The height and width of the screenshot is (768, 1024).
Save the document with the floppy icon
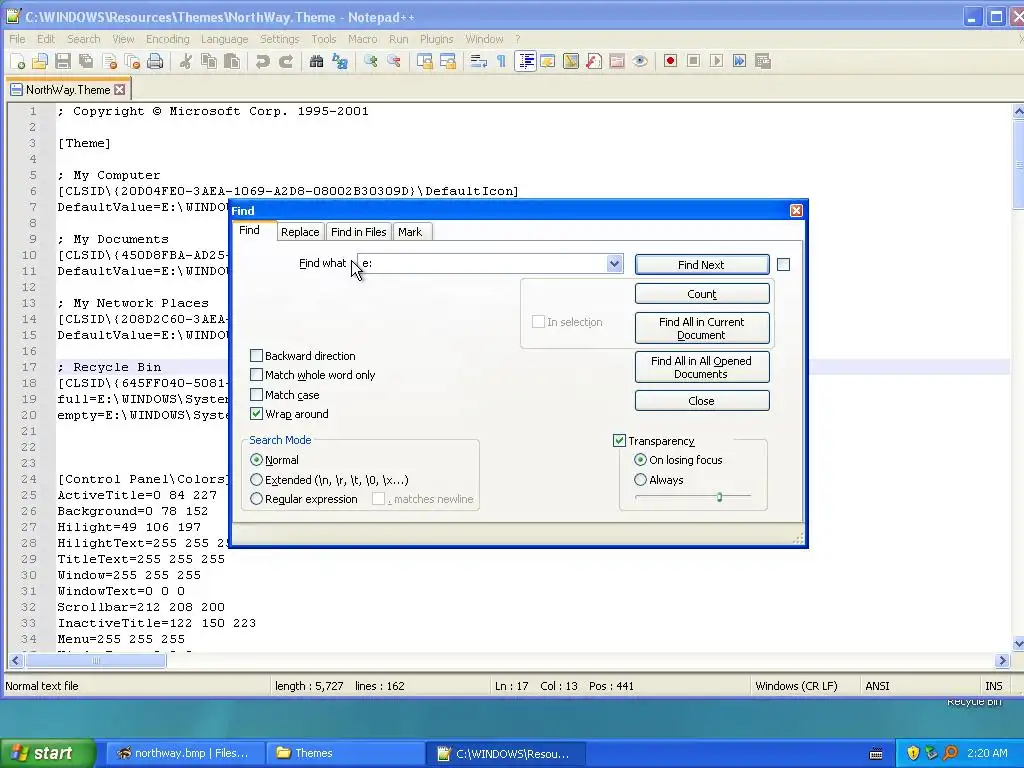coord(63,61)
